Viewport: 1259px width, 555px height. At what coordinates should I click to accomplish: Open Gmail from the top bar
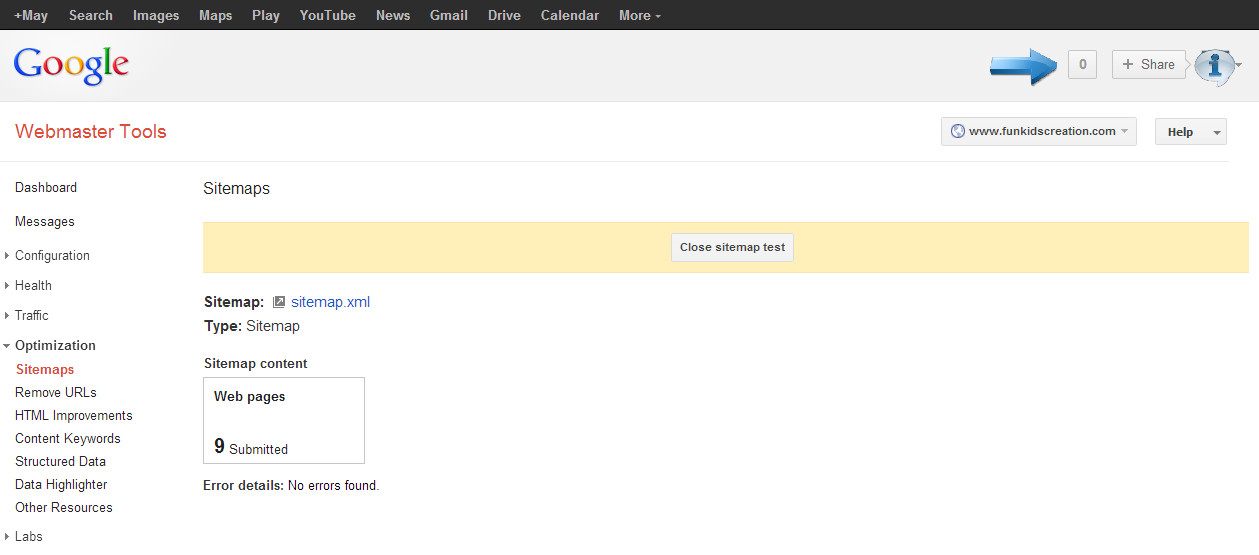tap(447, 15)
